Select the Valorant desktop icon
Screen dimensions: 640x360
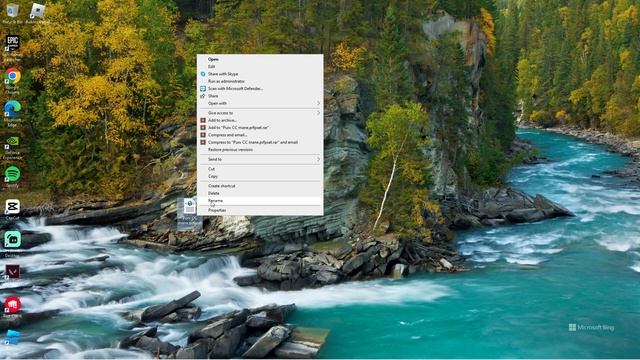click(13, 272)
